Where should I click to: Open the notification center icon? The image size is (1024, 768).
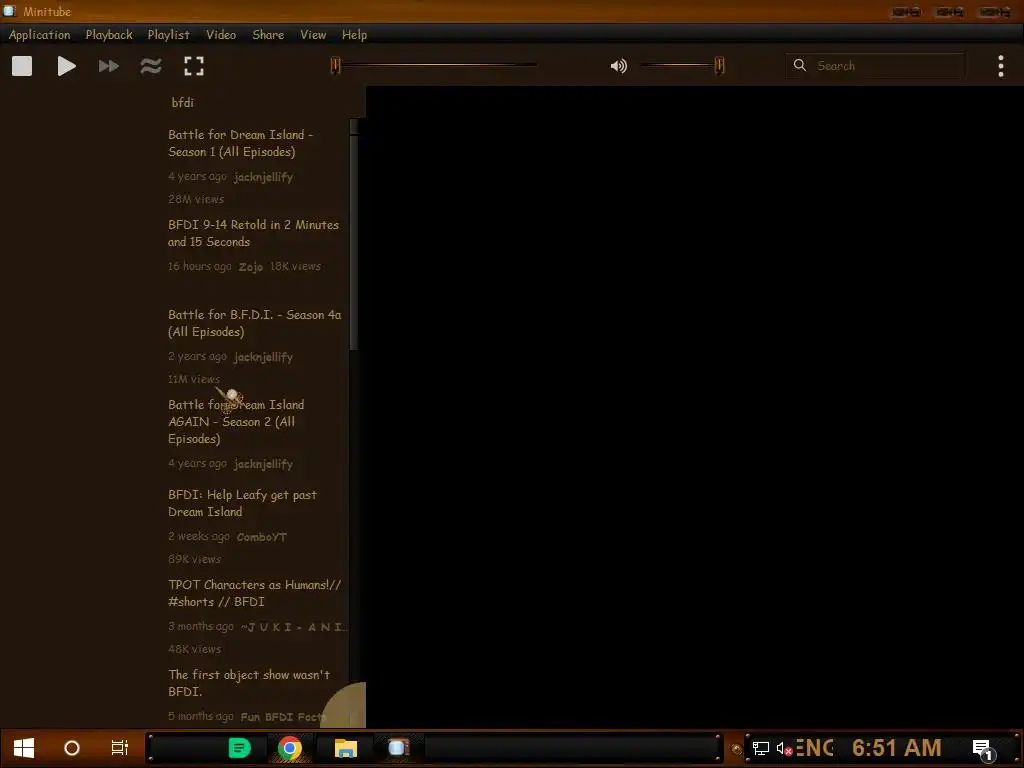pos(984,750)
